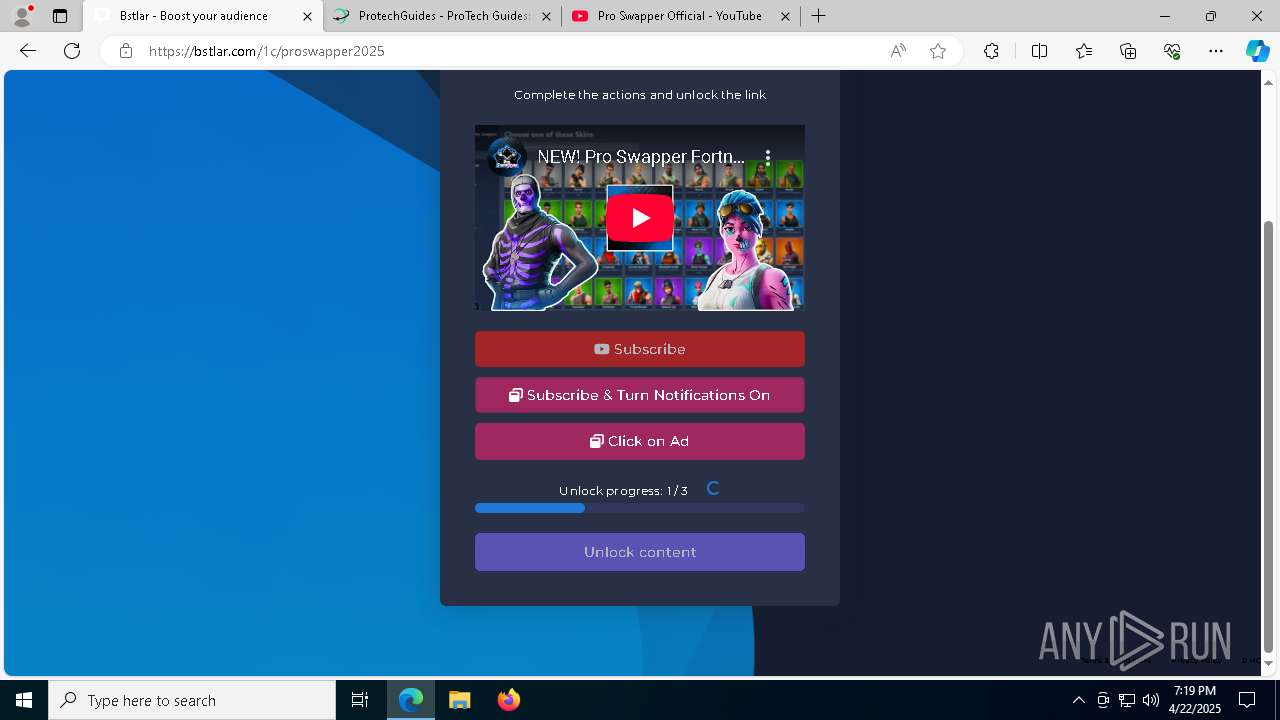Click the Pro Swapper channel avatar
Viewport: 1280px width, 720px height.
pos(506,157)
